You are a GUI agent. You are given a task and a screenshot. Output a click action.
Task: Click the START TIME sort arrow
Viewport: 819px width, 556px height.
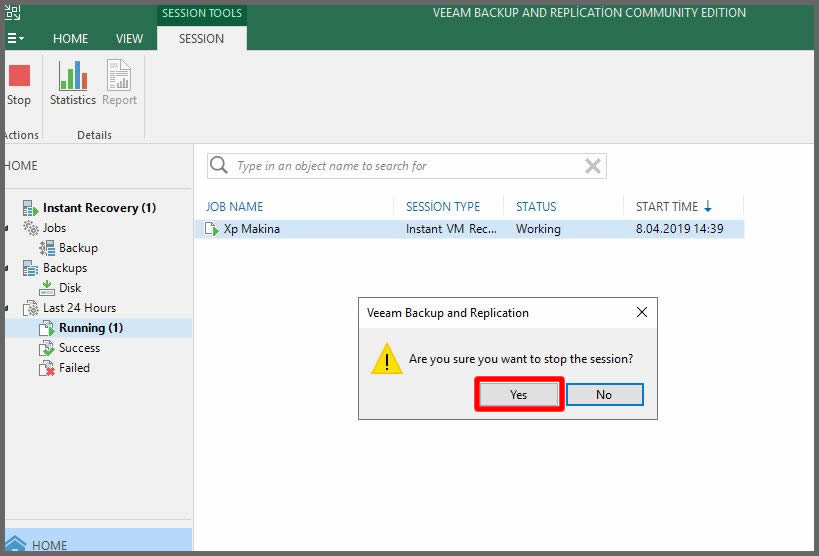pyautogui.click(x=708, y=207)
